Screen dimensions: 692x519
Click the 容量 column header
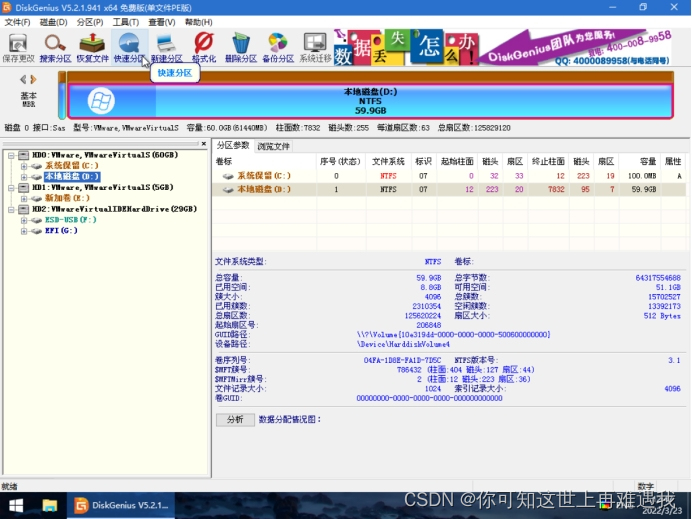[x=640, y=162]
